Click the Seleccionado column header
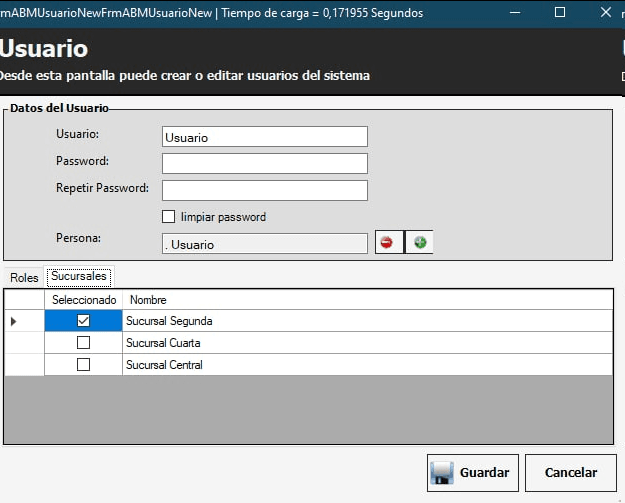 [x=84, y=300]
